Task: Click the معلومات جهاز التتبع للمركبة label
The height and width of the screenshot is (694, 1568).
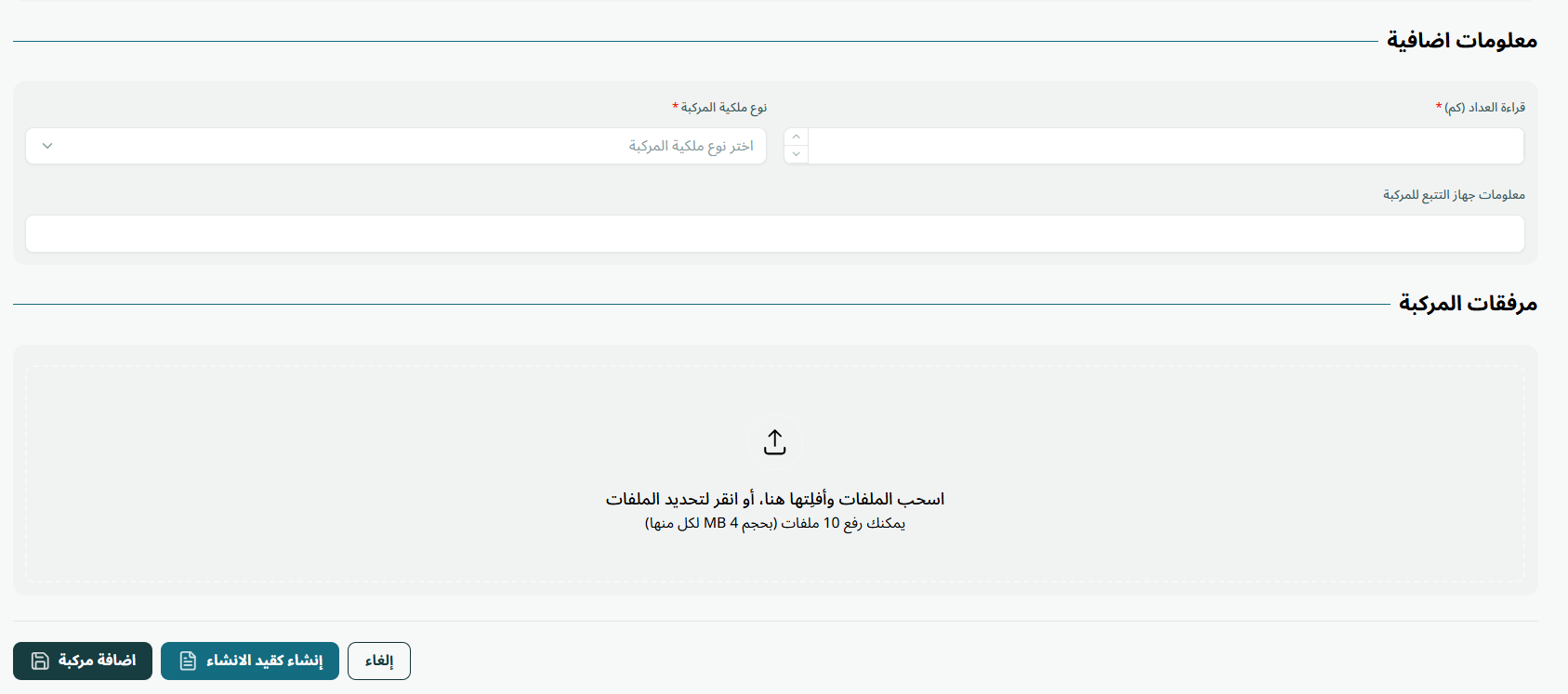Action: [x=1454, y=195]
